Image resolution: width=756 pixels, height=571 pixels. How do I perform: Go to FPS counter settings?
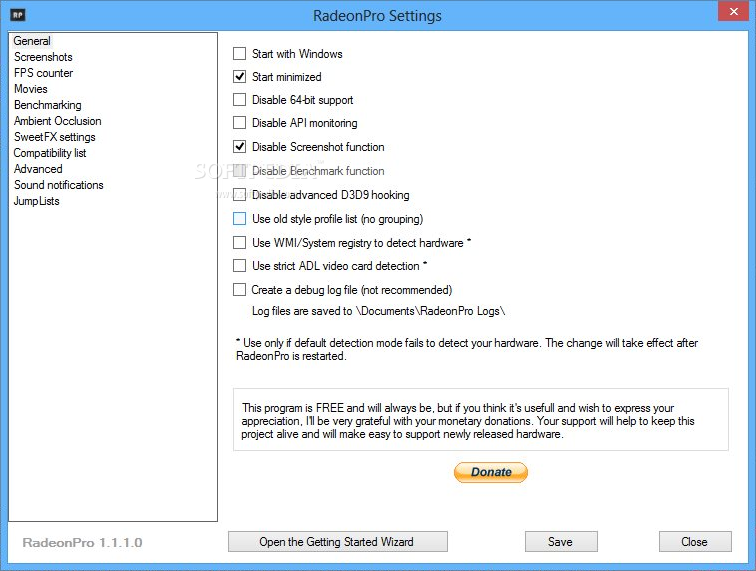click(x=43, y=73)
